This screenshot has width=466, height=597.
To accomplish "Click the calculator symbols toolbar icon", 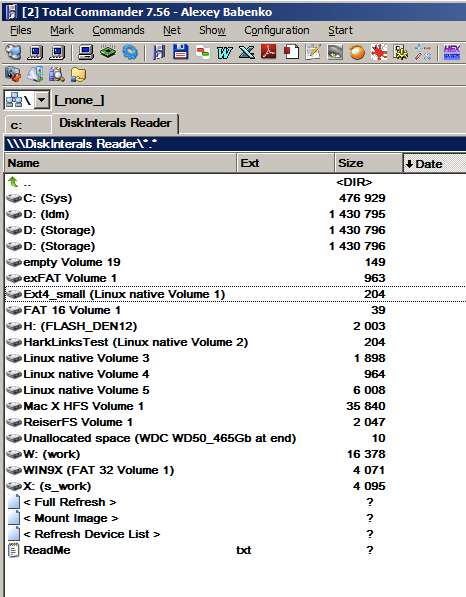I will (423, 52).
